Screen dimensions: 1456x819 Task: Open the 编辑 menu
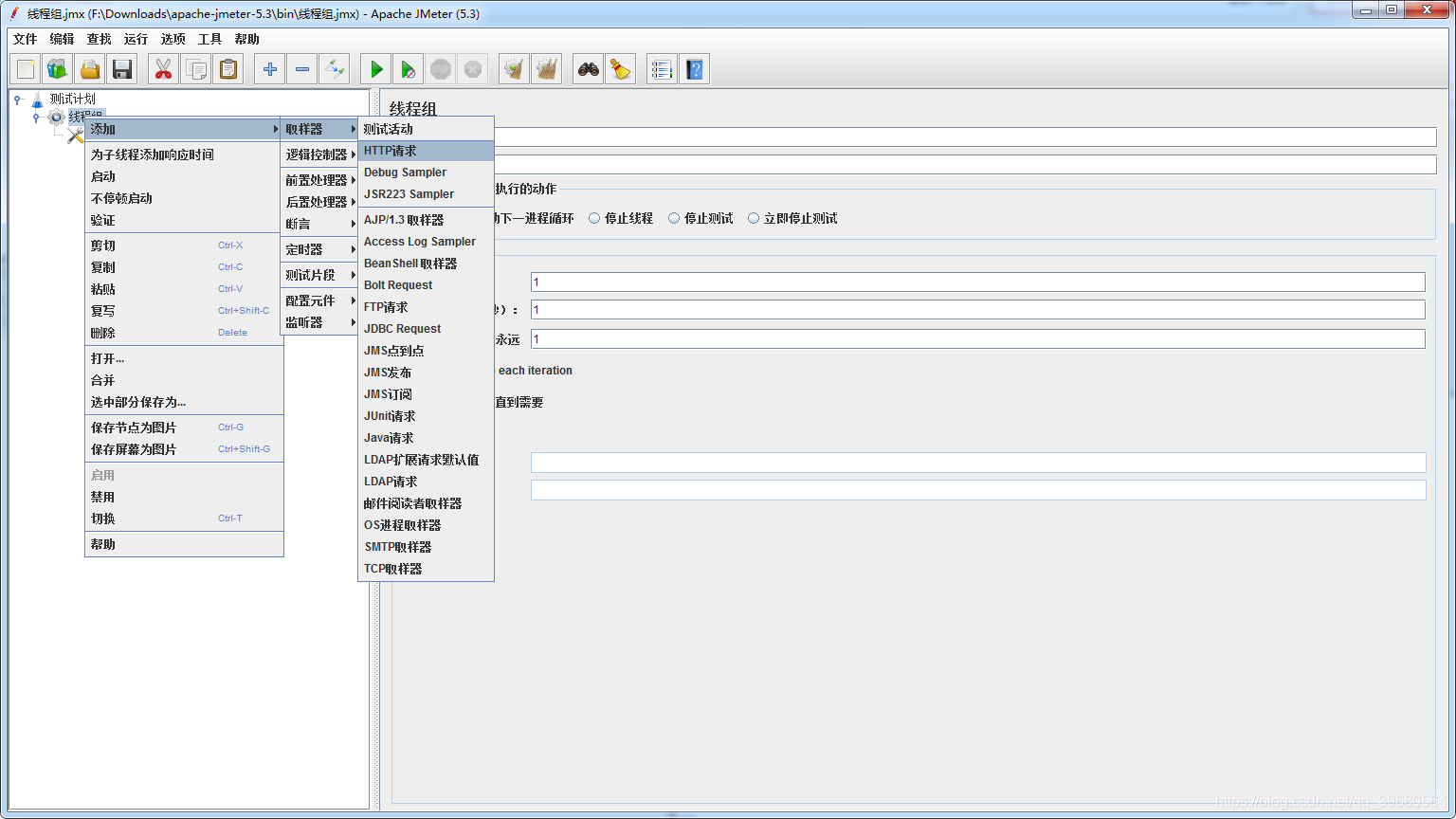63,39
